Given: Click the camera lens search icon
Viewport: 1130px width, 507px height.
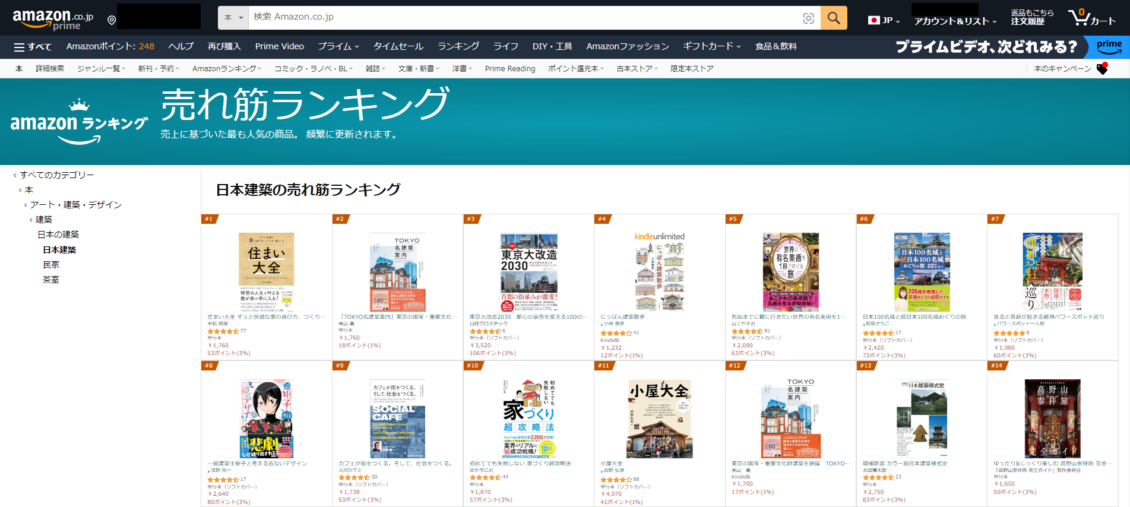Looking at the screenshot, I should click(808, 19).
